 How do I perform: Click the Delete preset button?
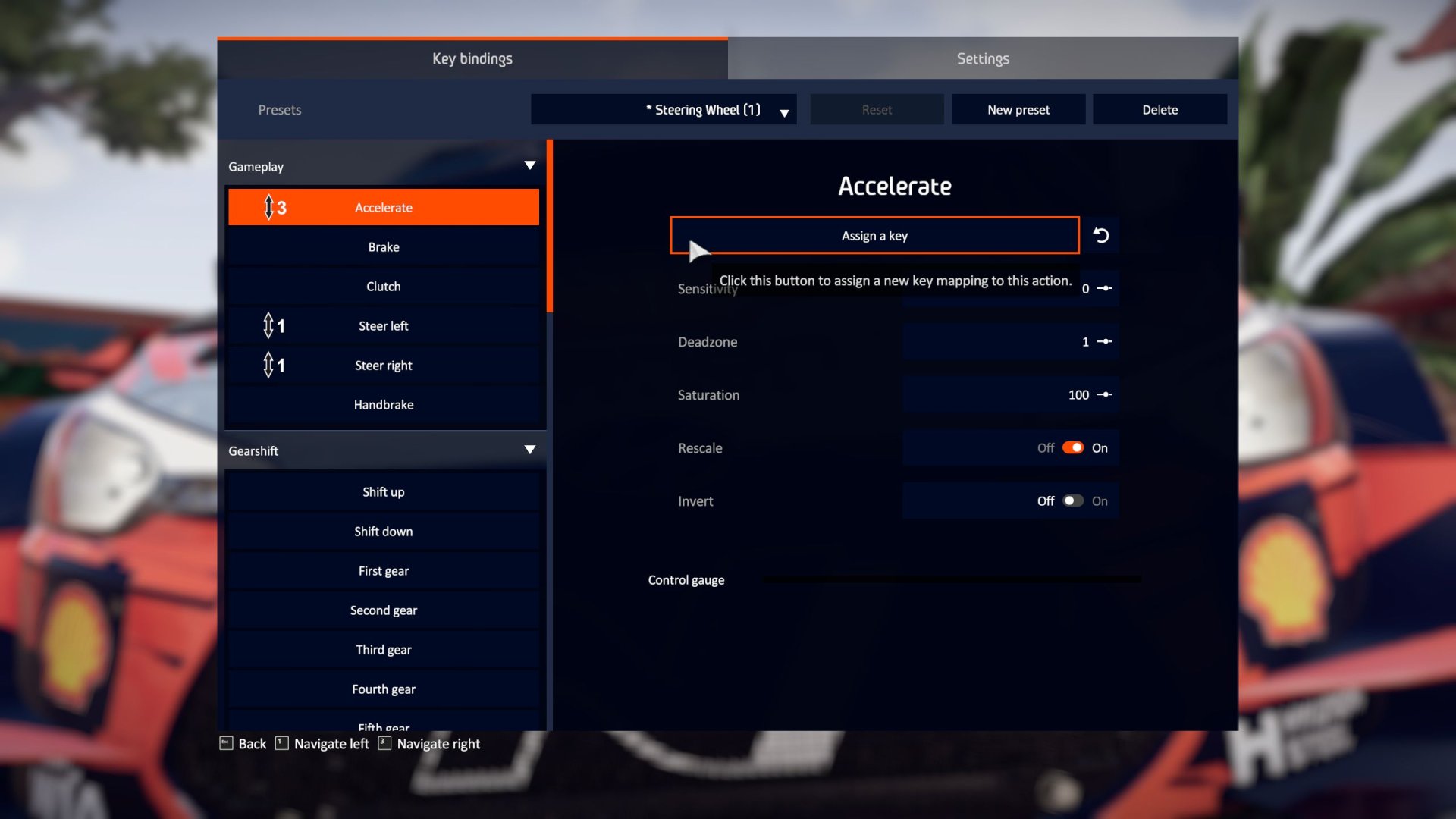click(x=1159, y=109)
